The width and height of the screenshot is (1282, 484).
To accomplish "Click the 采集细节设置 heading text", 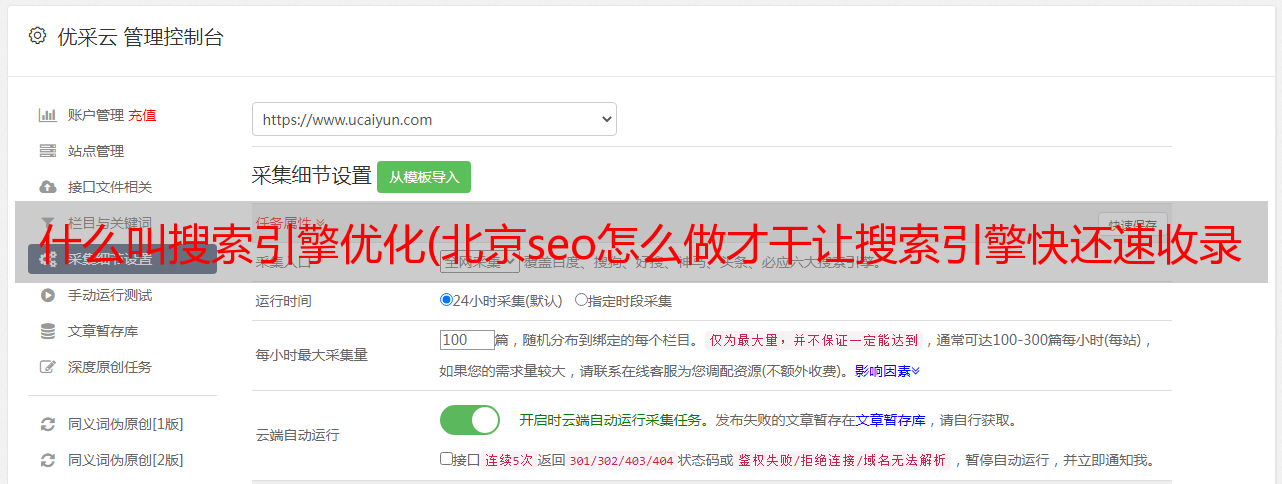I will [312, 176].
